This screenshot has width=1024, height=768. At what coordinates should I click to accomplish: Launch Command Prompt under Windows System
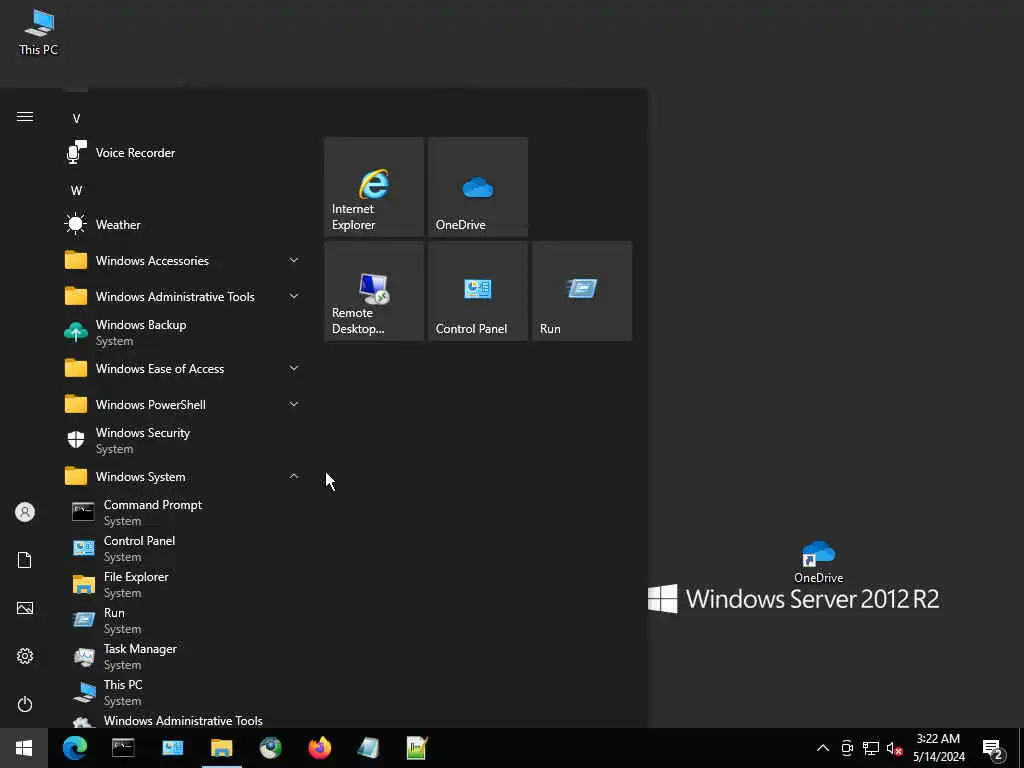pos(183,513)
